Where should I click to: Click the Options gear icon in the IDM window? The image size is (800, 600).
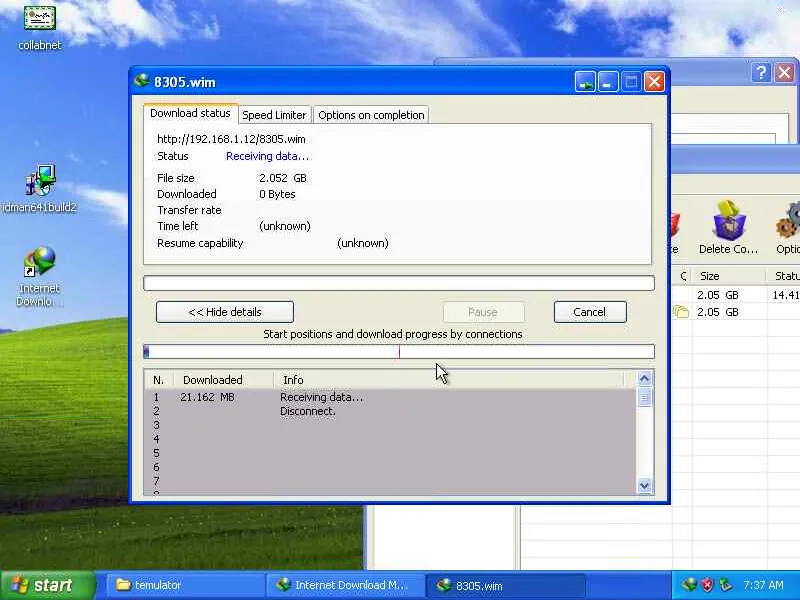(789, 220)
